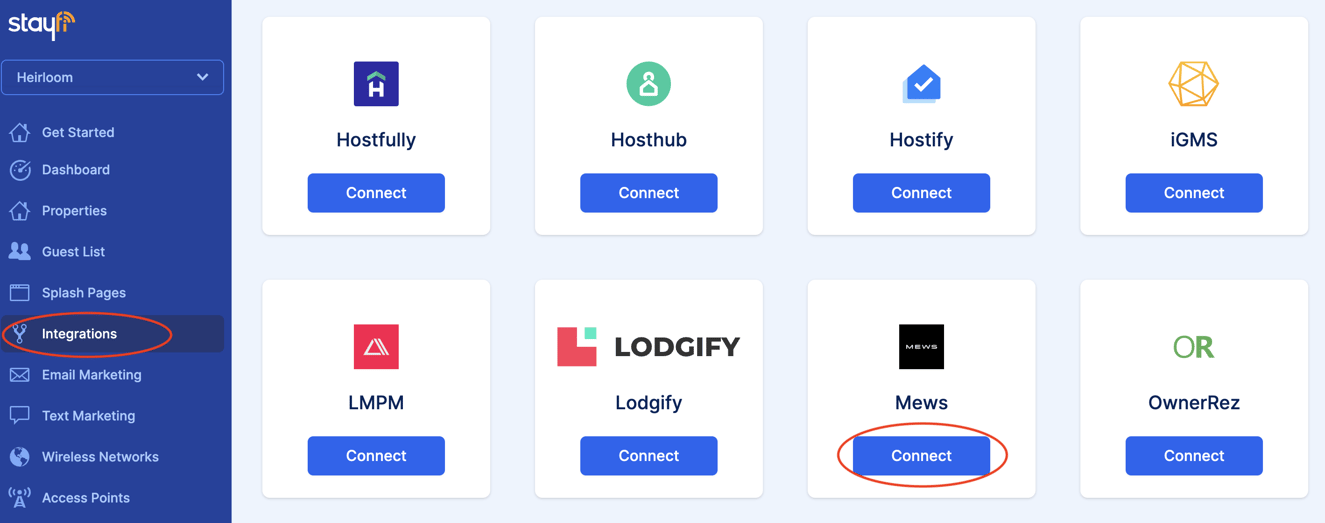Click the Hostfully logo icon
The width and height of the screenshot is (1325, 523).
click(376, 84)
